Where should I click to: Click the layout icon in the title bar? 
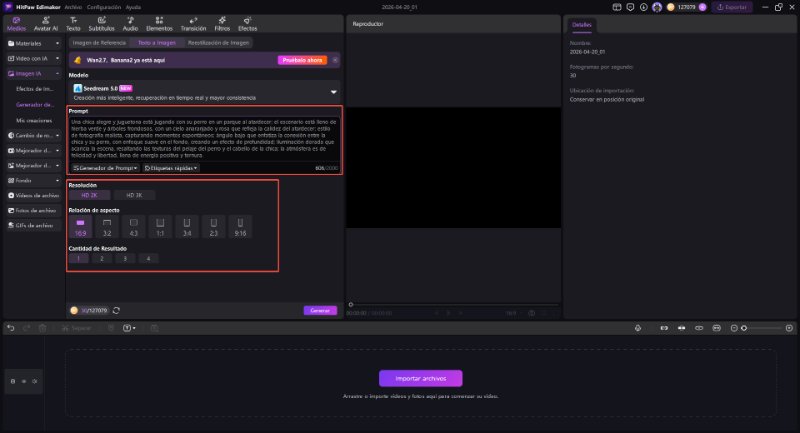tap(617, 7)
